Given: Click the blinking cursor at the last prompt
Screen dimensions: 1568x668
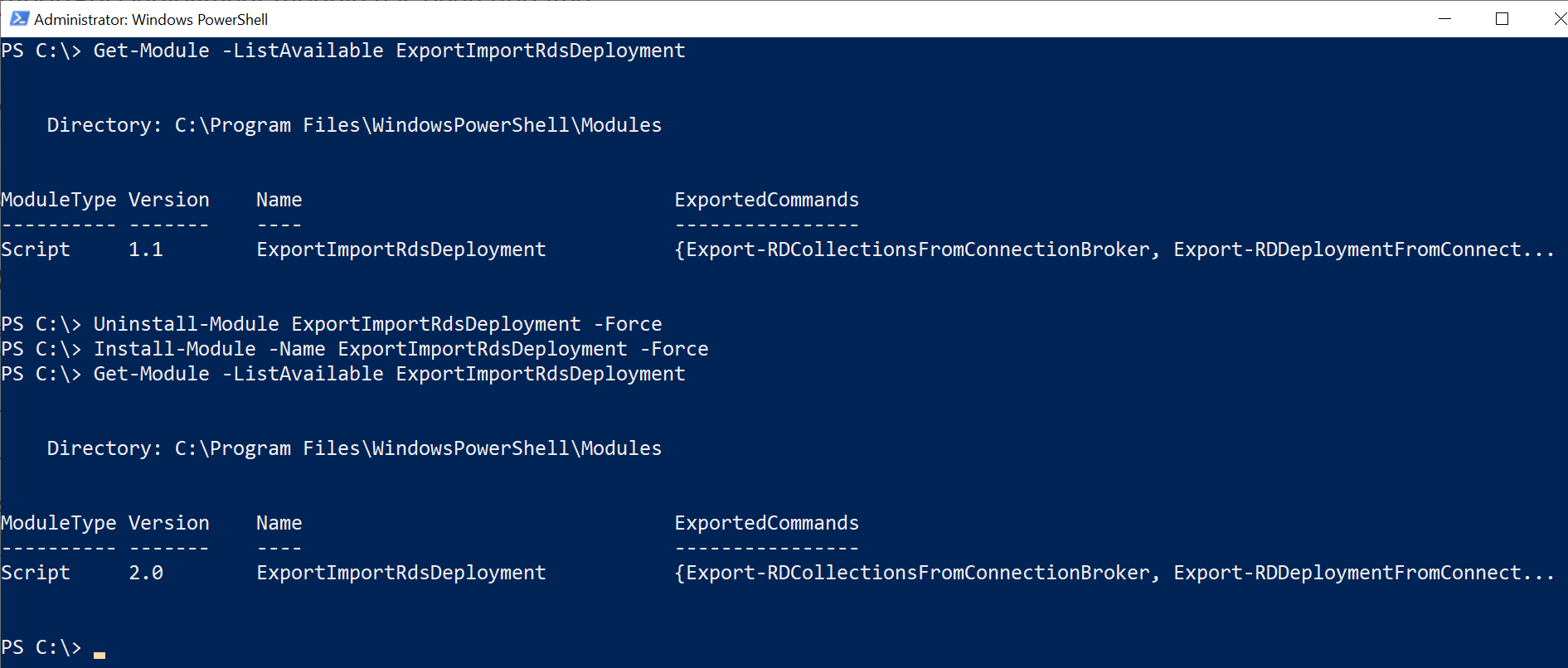Looking at the screenshot, I should (100, 655).
